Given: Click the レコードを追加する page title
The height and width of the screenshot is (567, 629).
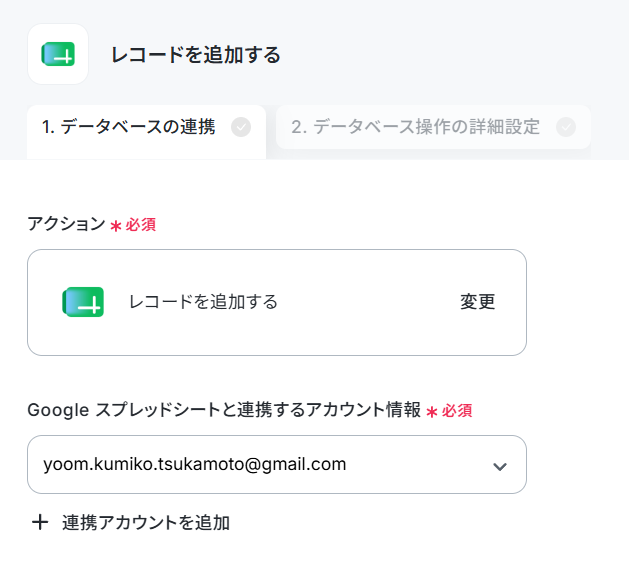Looking at the screenshot, I should click(195, 55).
